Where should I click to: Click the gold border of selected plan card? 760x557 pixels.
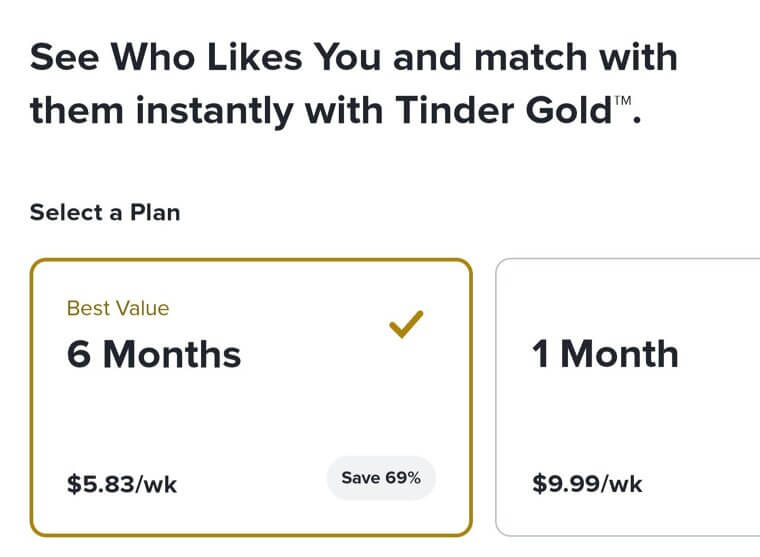tap(32, 400)
